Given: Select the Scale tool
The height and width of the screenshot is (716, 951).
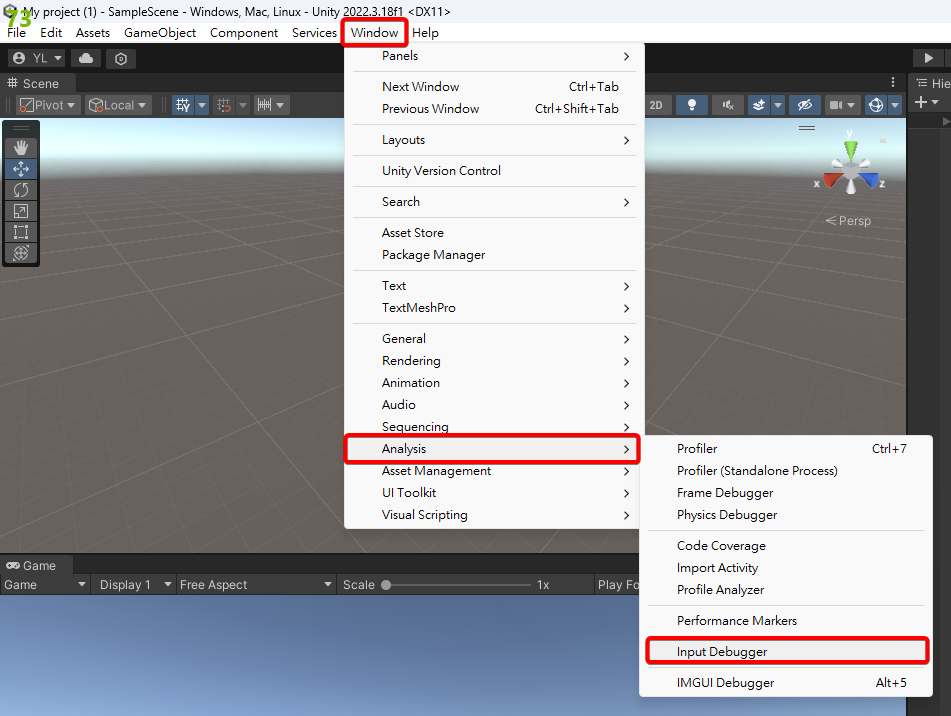Looking at the screenshot, I should click(x=21, y=211).
